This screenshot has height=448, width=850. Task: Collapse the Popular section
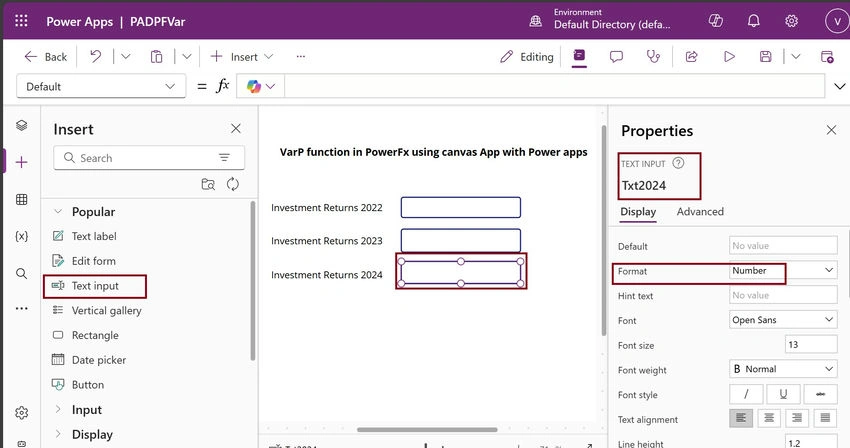click(x=58, y=212)
